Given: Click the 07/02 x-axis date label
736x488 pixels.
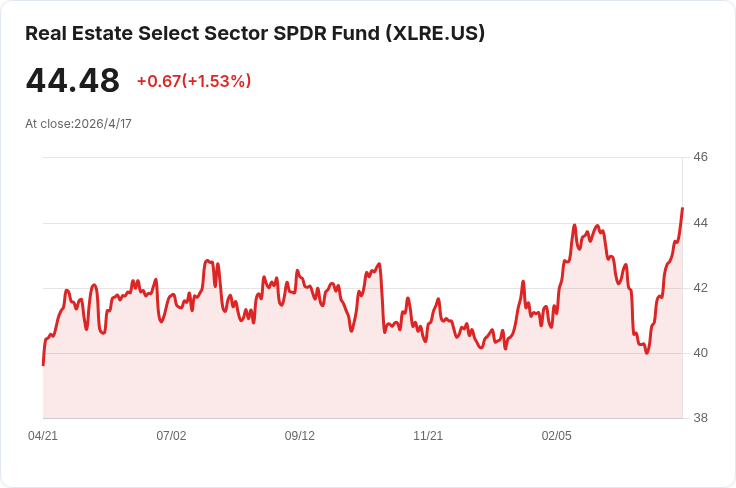Looking at the screenshot, I should pyautogui.click(x=171, y=436).
